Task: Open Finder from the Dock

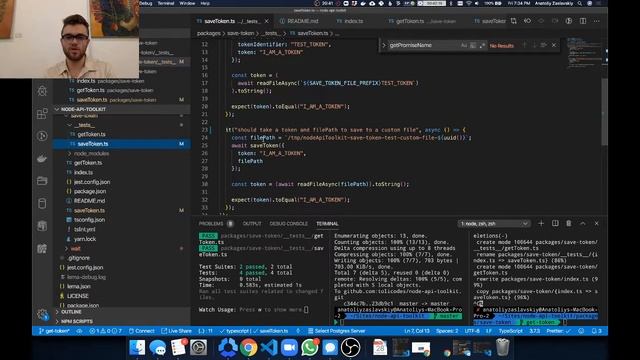Action: point(137,348)
